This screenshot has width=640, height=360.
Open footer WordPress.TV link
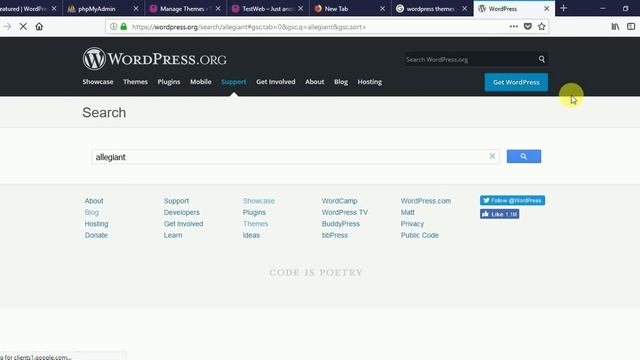tap(345, 212)
